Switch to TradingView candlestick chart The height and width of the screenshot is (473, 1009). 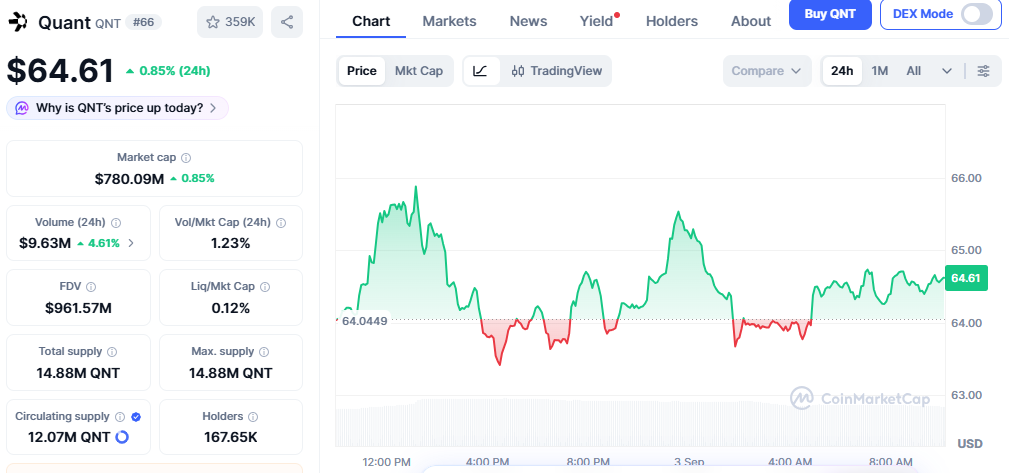click(x=557, y=71)
